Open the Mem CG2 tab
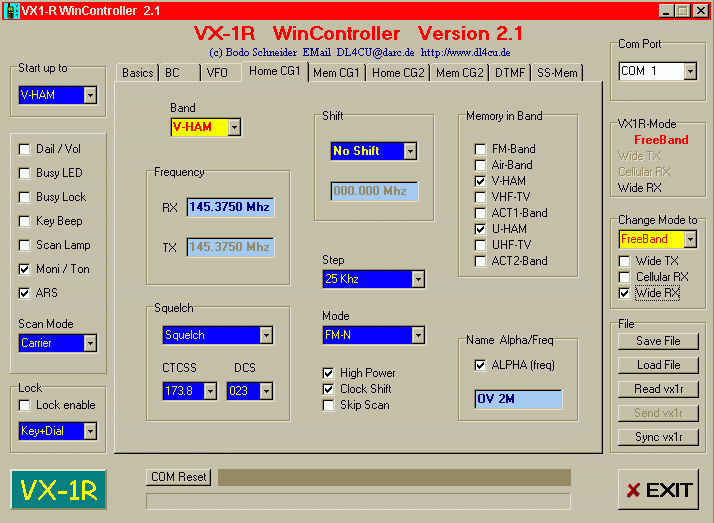714x523 pixels. tap(459, 73)
